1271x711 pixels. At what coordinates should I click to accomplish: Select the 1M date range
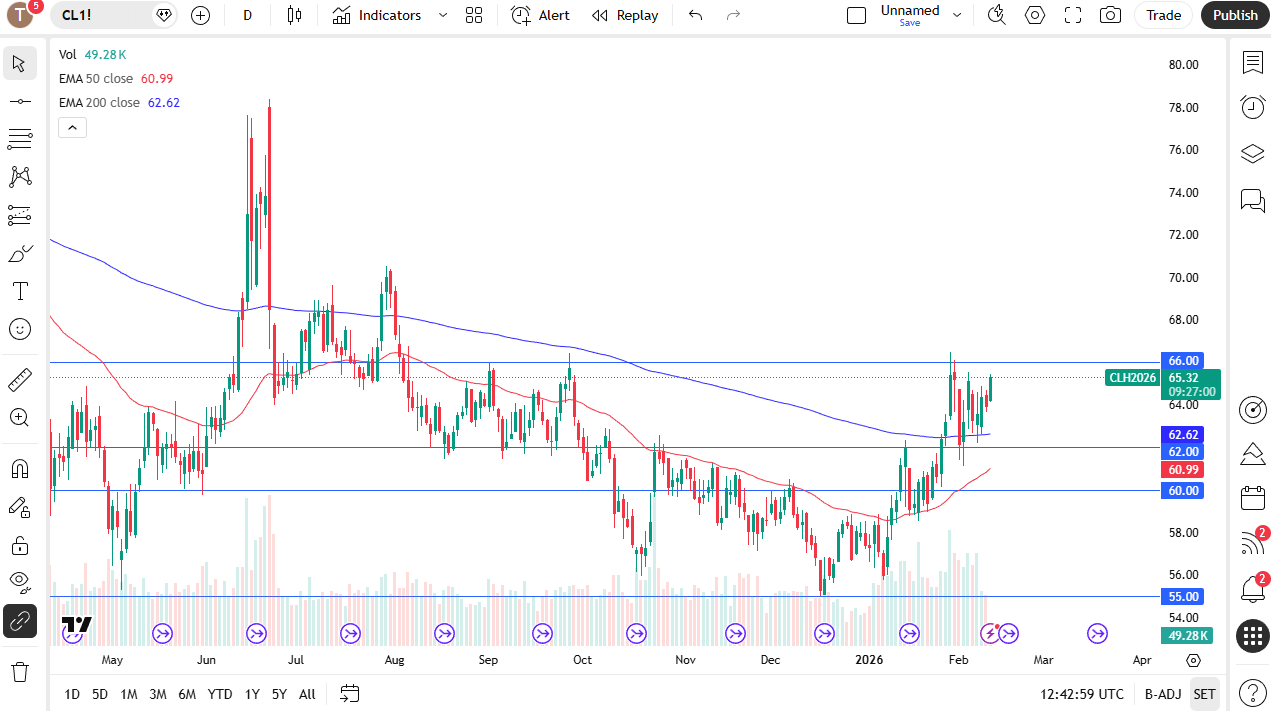[x=129, y=694]
